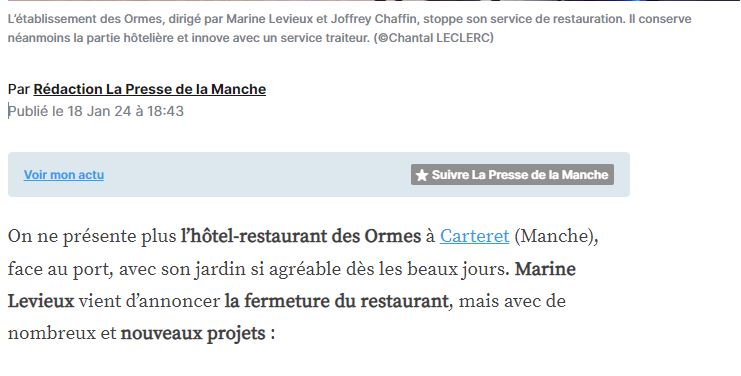Screen dimensions: 741x376
Task: Click the word Manche in parentheses
Action: [555, 236]
